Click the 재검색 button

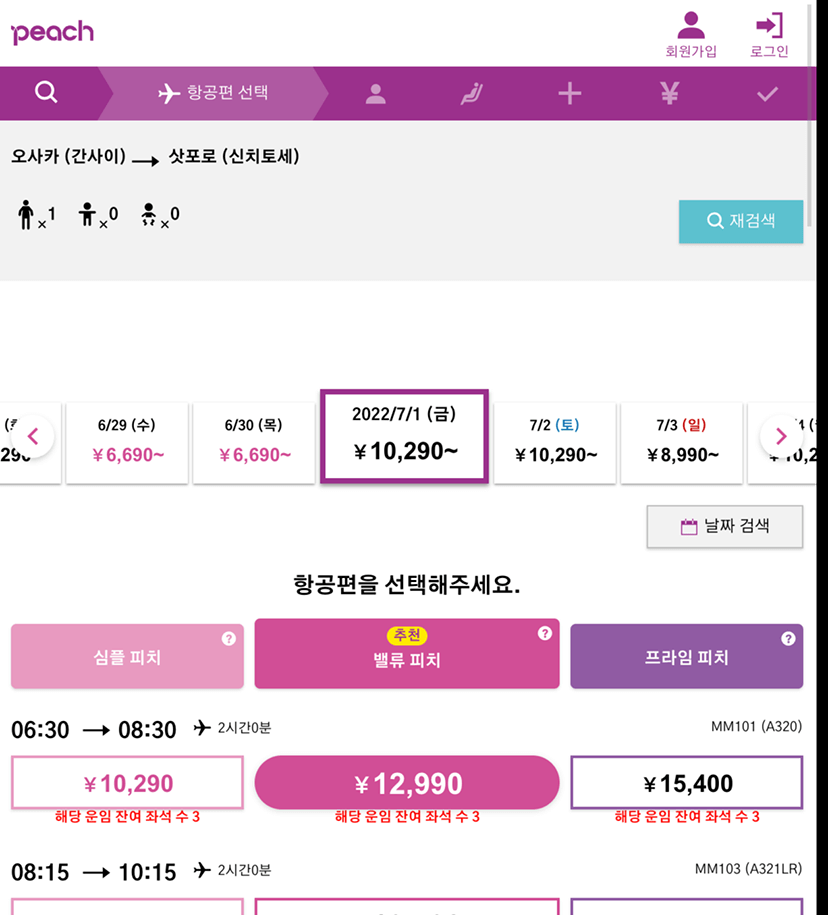tap(741, 221)
